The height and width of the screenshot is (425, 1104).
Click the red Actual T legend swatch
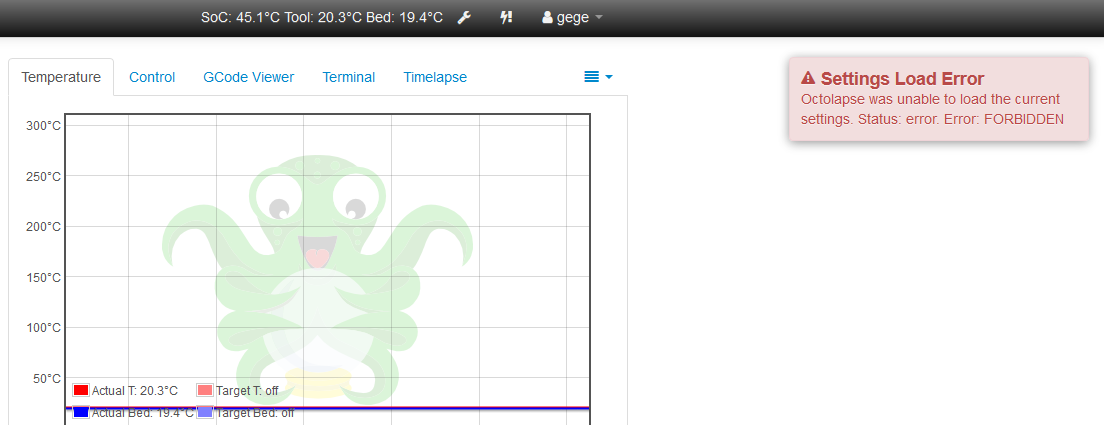(81, 390)
